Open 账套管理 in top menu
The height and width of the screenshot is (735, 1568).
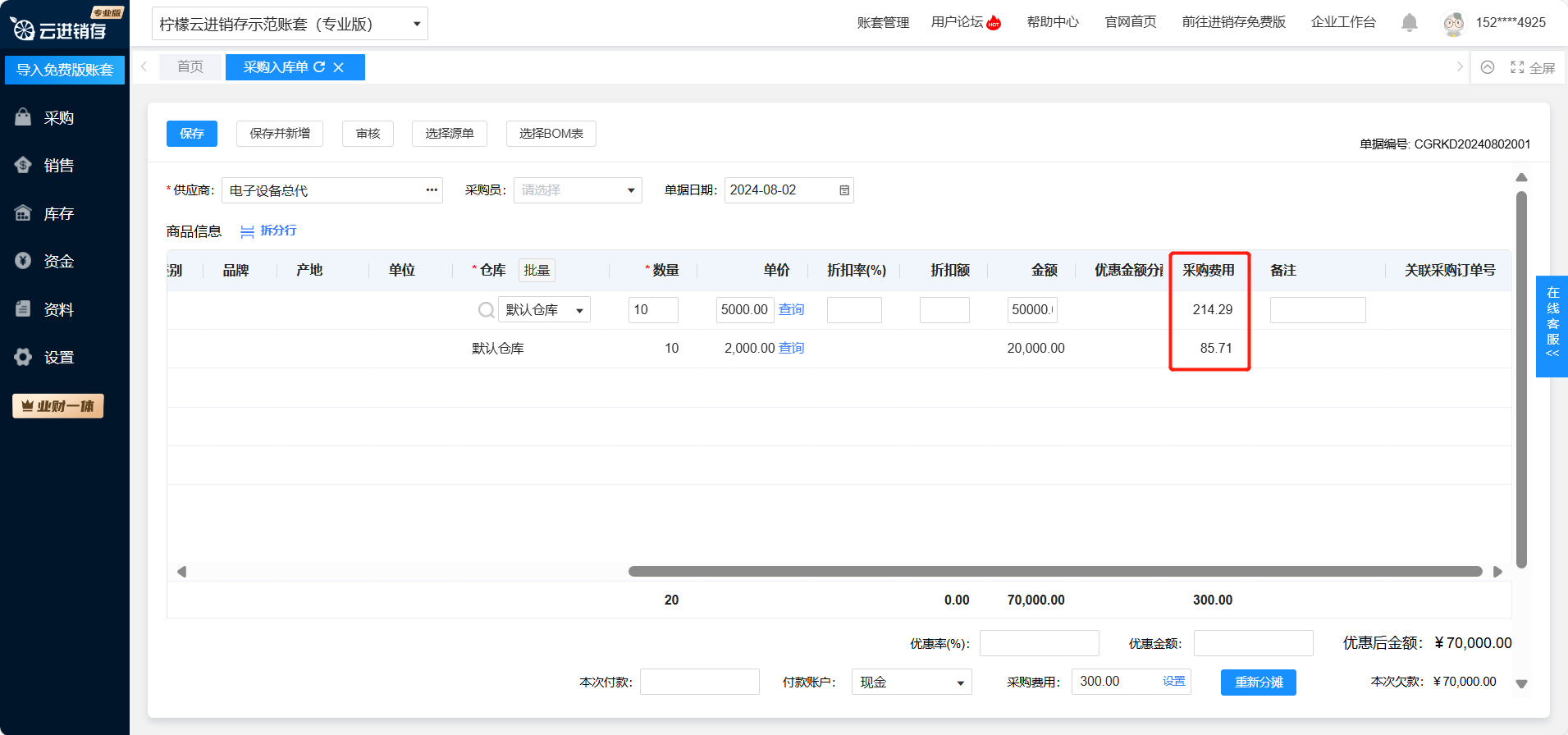tap(883, 23)
